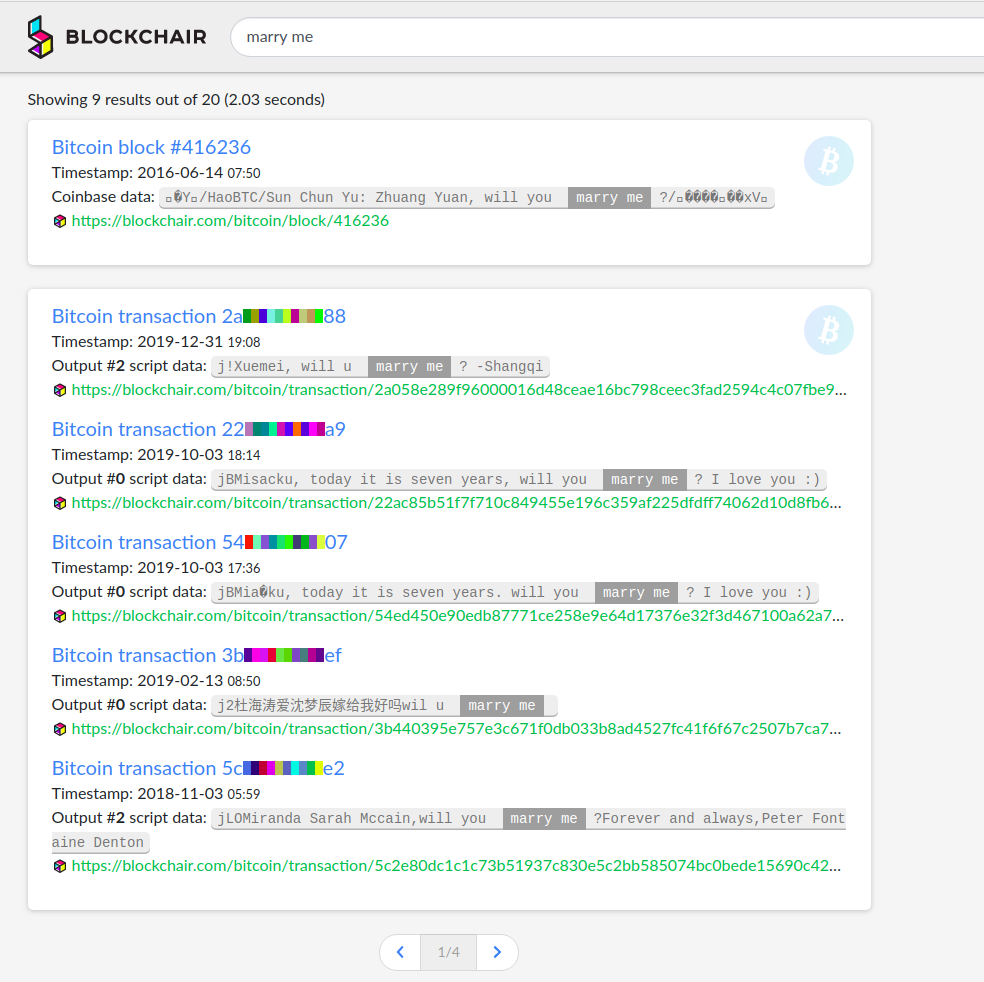Click timestamp 2018-11-03 05:59
Image resolution: width=984 pixels, height=982 pixels.
(199, 794)
